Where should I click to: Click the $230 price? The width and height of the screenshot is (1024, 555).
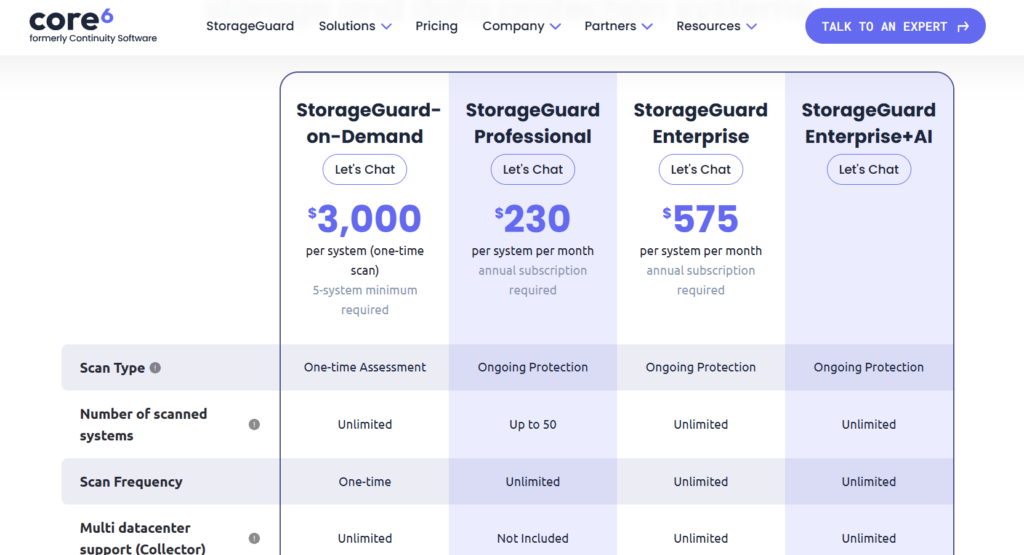click(x=533, y=219)
